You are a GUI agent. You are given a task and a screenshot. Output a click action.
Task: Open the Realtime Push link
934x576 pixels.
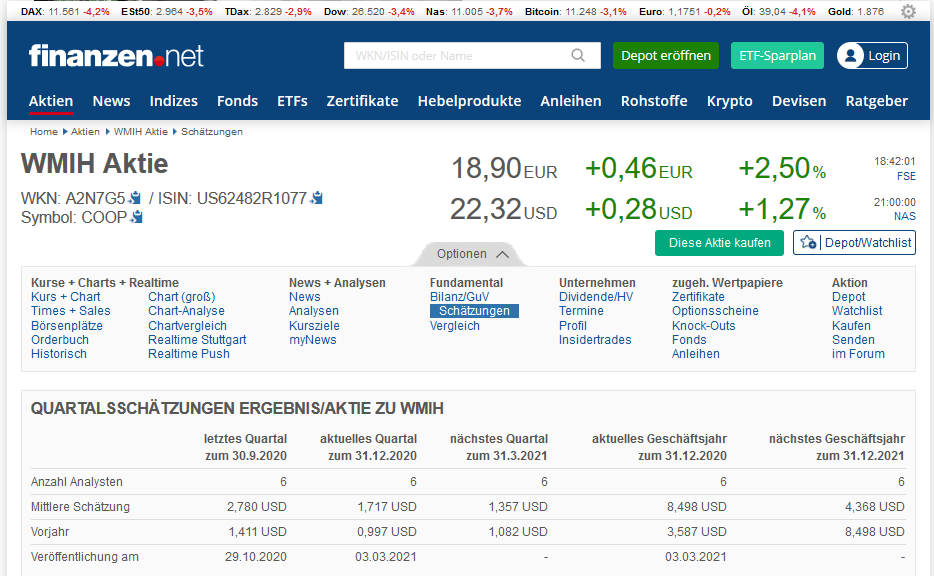click(189, 354)
